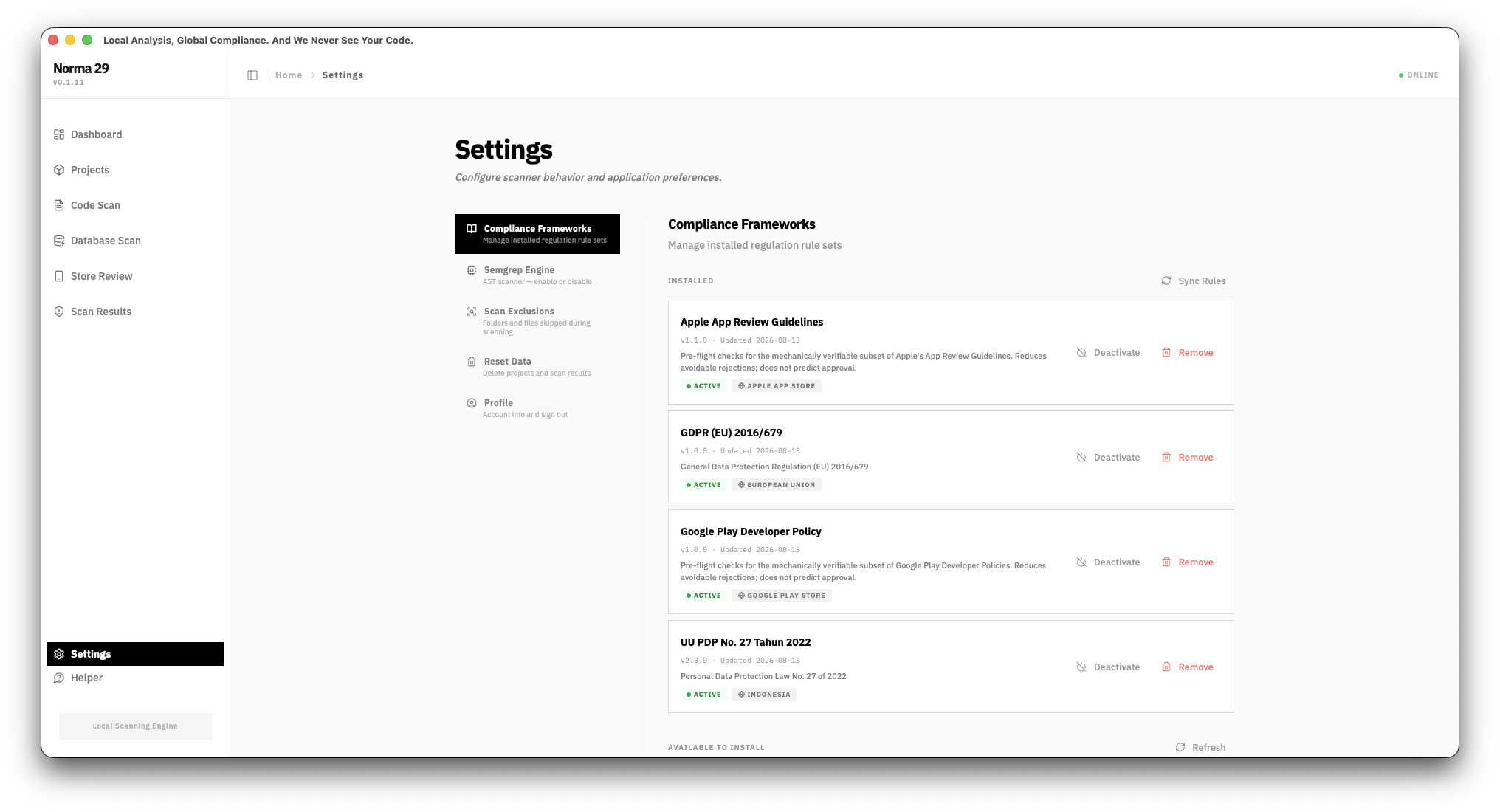This screenshot has height=812, width=1500.
Task: Select Compliance Frameworks settings tab
Action: click(537, 234)
